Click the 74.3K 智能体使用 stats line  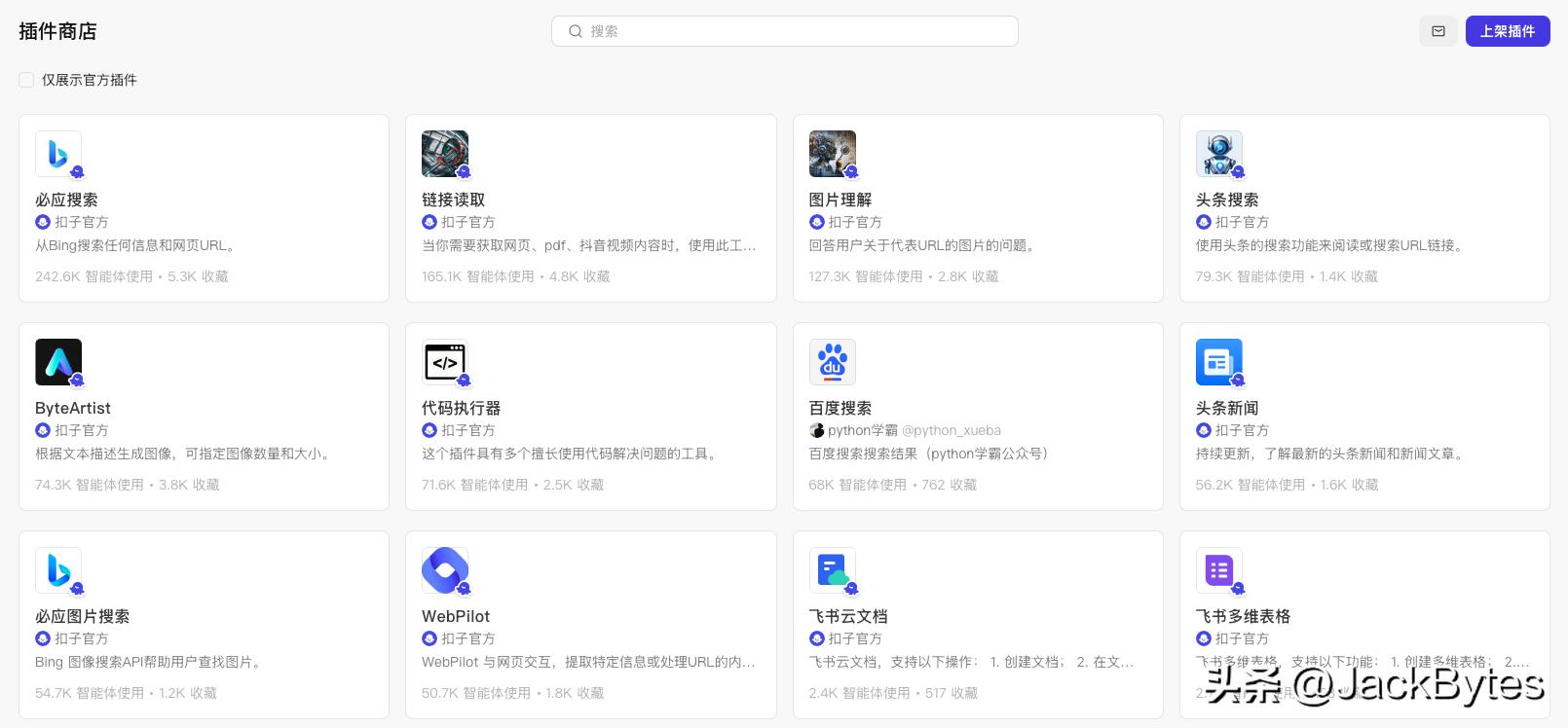click(127, 485)
